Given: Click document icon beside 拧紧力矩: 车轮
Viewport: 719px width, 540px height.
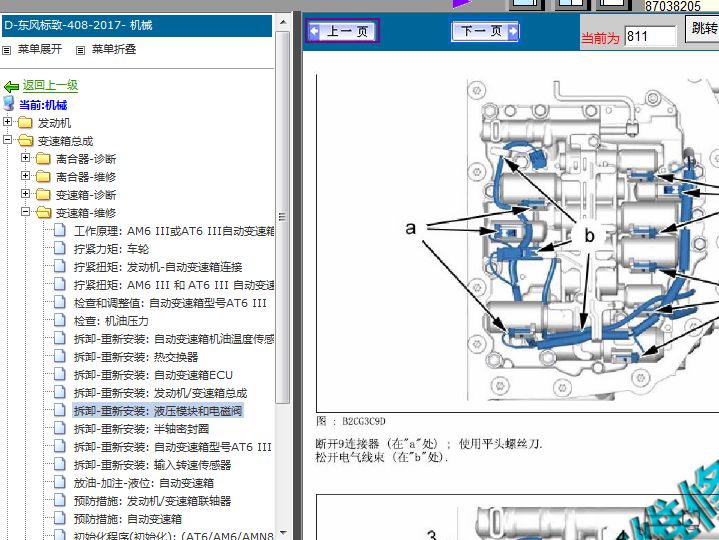Looking at the screenshot, I should pyautogui.click(x=60, y=248).
